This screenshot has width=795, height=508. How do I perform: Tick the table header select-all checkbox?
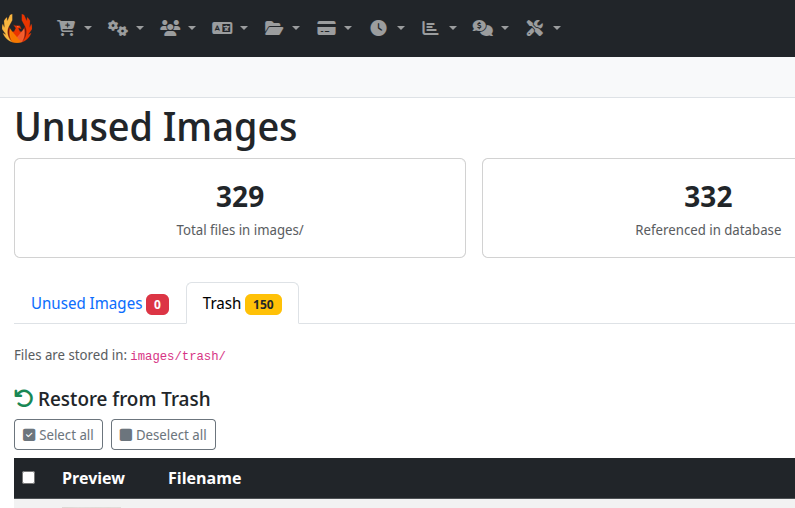[x=28, y=478]
